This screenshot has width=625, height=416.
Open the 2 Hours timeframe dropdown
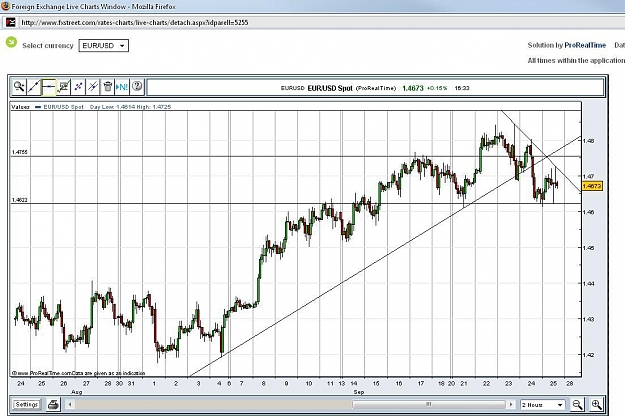[x=543, y=405]
